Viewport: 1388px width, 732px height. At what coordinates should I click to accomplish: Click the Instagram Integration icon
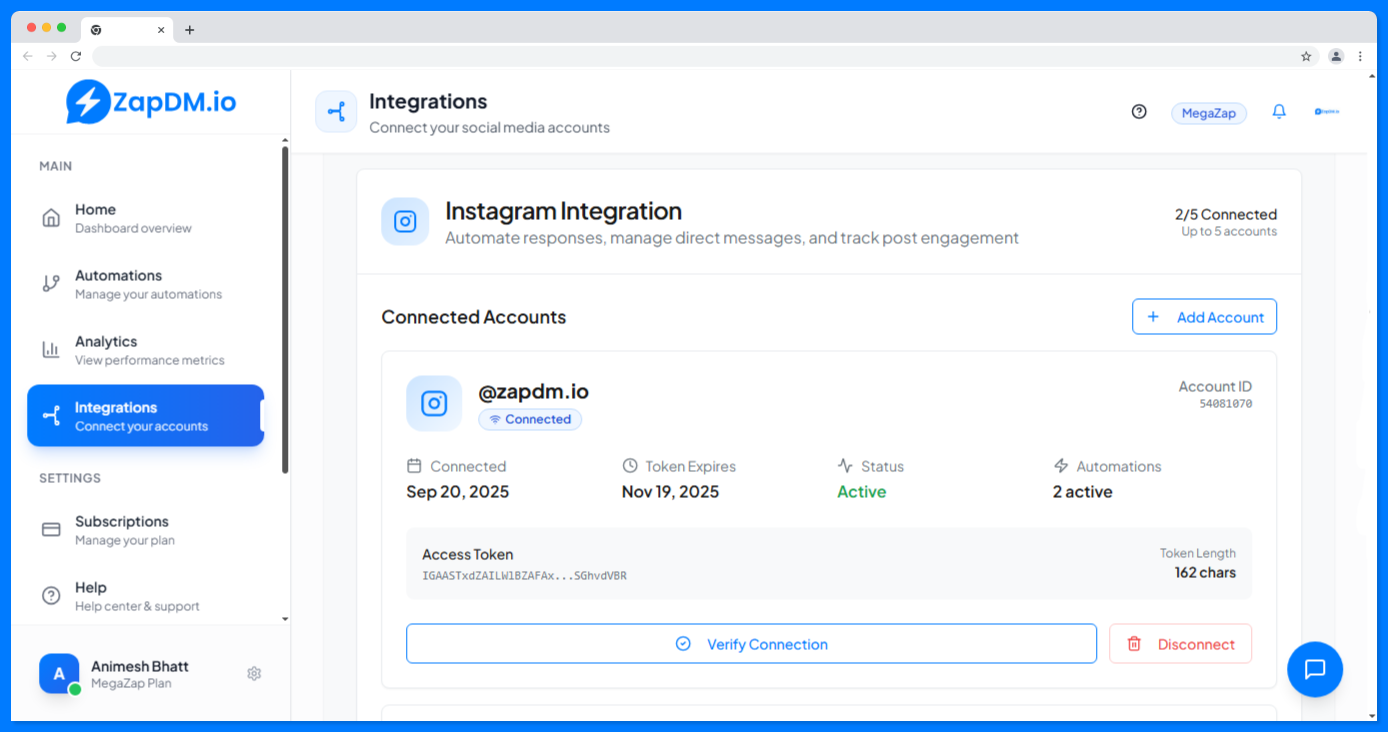[x=405, y=221]
